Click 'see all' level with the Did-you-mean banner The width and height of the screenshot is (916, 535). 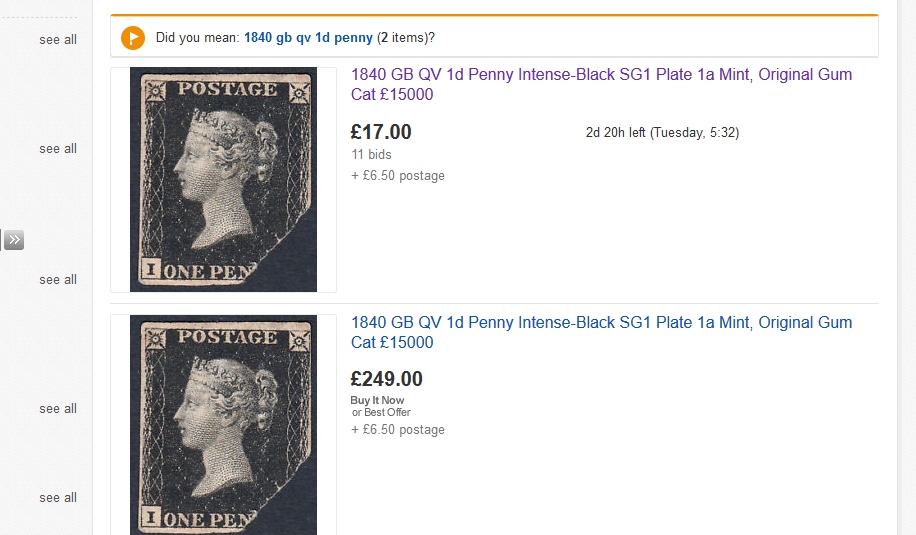coord(58,40)
